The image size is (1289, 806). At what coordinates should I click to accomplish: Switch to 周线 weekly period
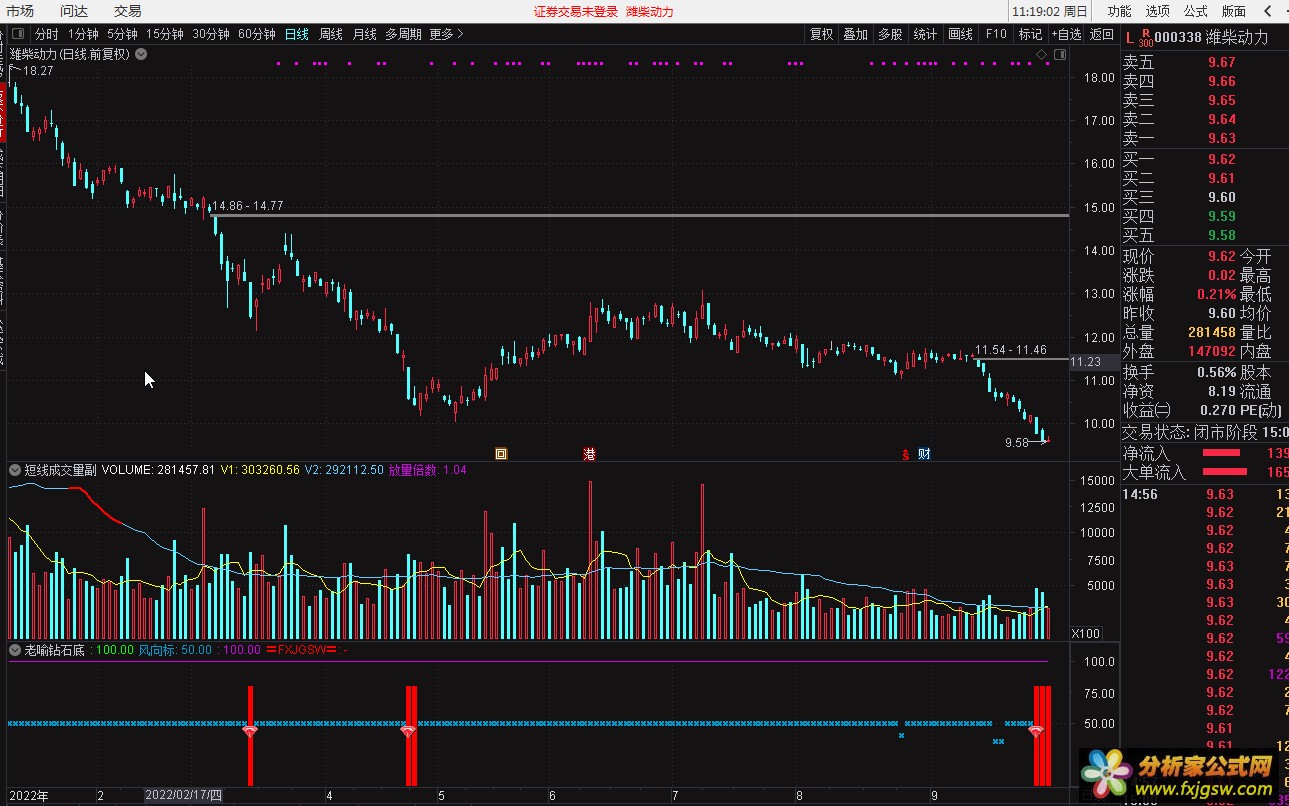point(331,34)
